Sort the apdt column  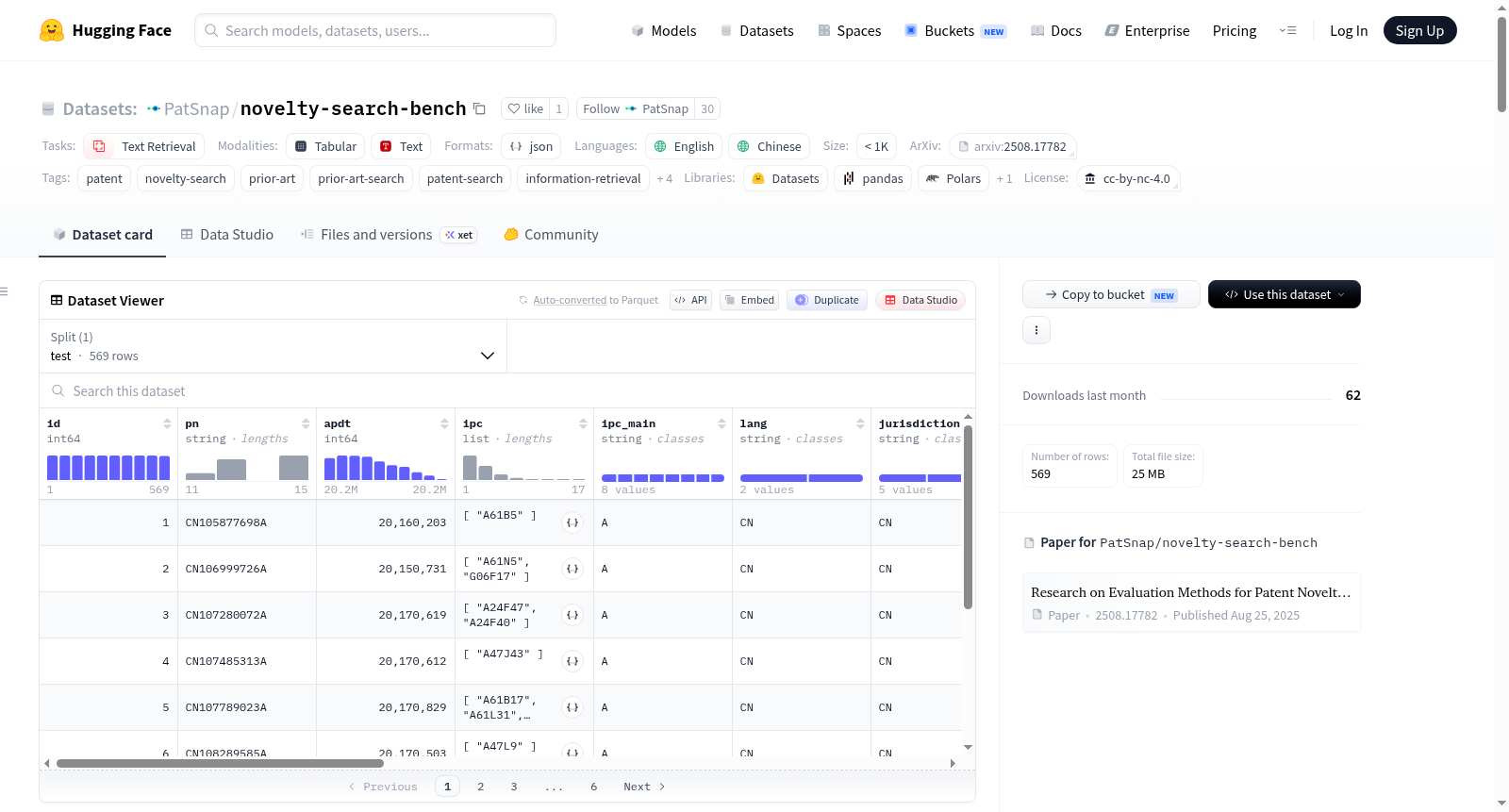coord(444,424)
